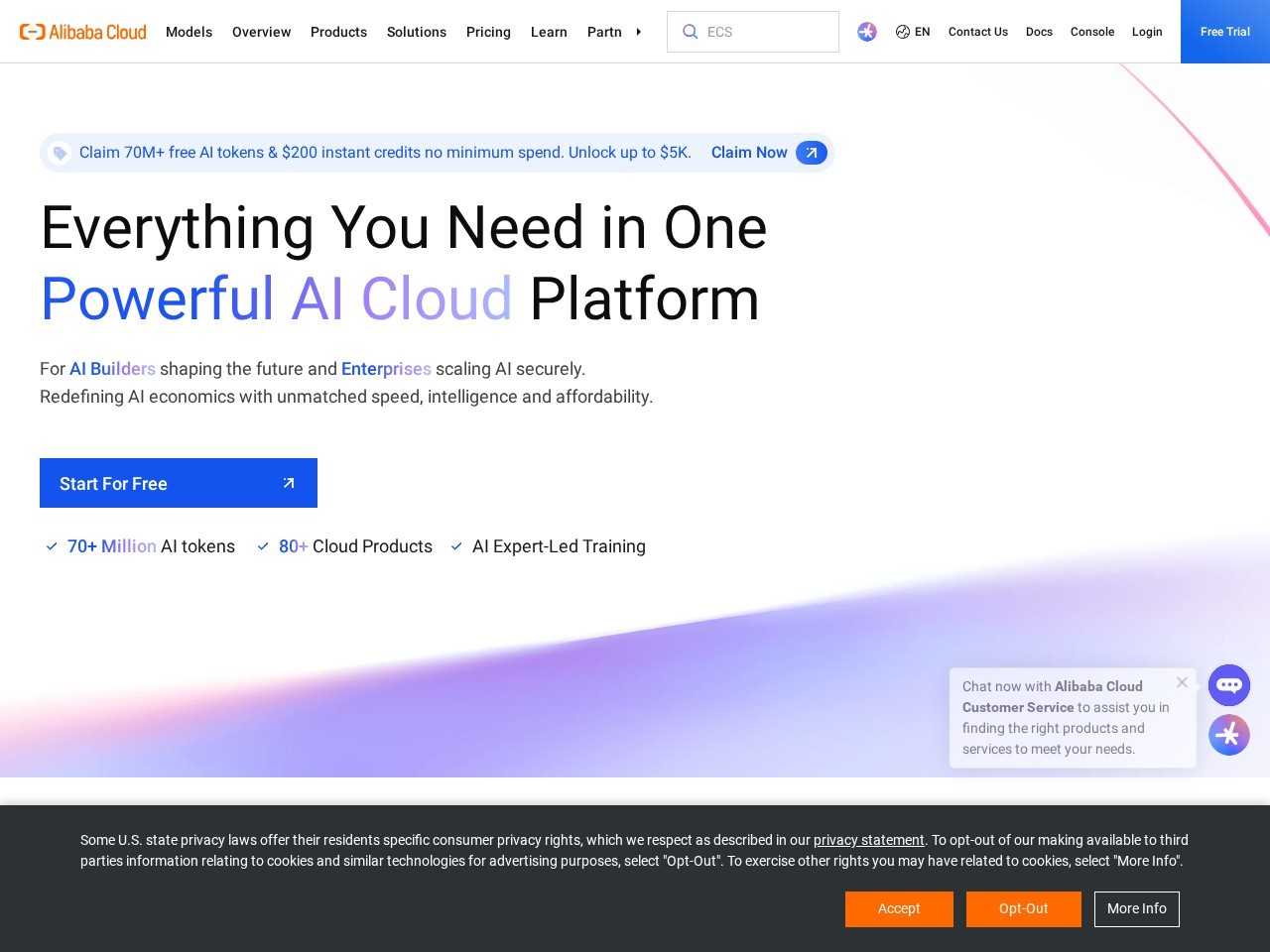Open the AI assistant icon in navbar
This screenshot has height=952, width=1270.
tap(867, 32)
